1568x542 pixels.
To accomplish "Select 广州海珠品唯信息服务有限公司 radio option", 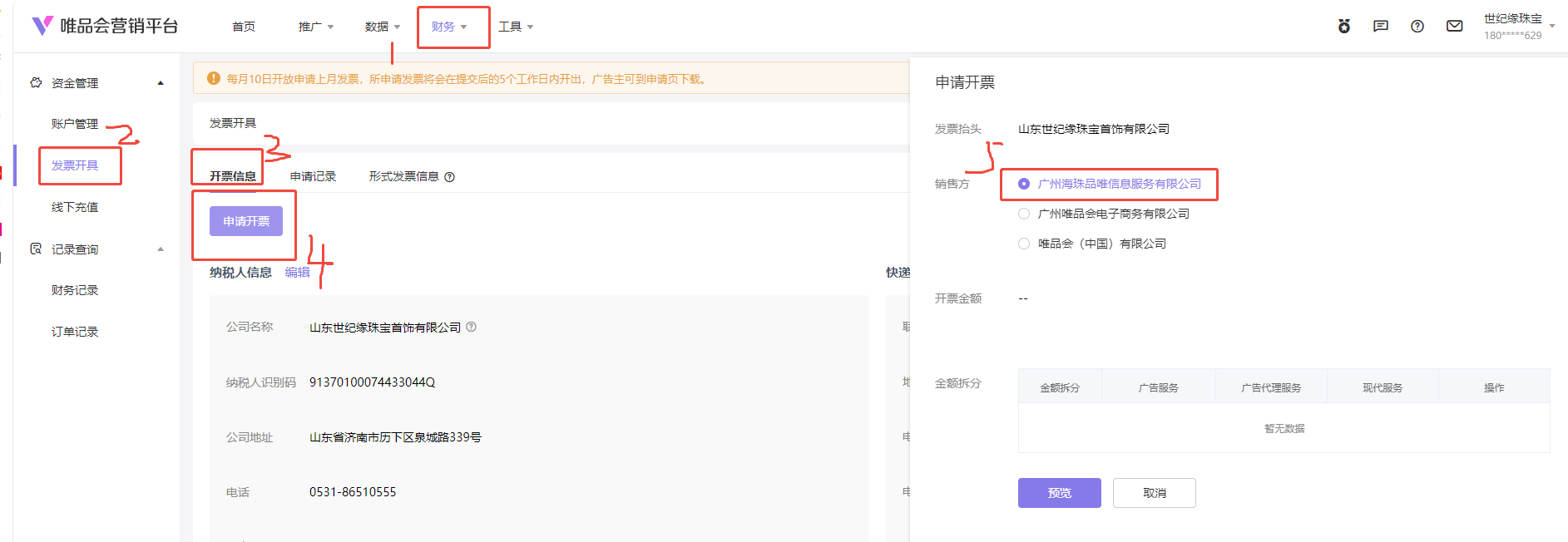I will pos(1024,184).
